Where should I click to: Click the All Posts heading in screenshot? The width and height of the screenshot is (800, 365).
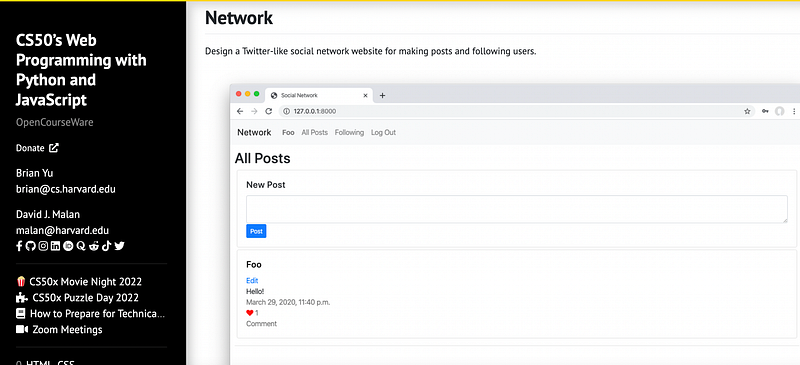point(262,158)
